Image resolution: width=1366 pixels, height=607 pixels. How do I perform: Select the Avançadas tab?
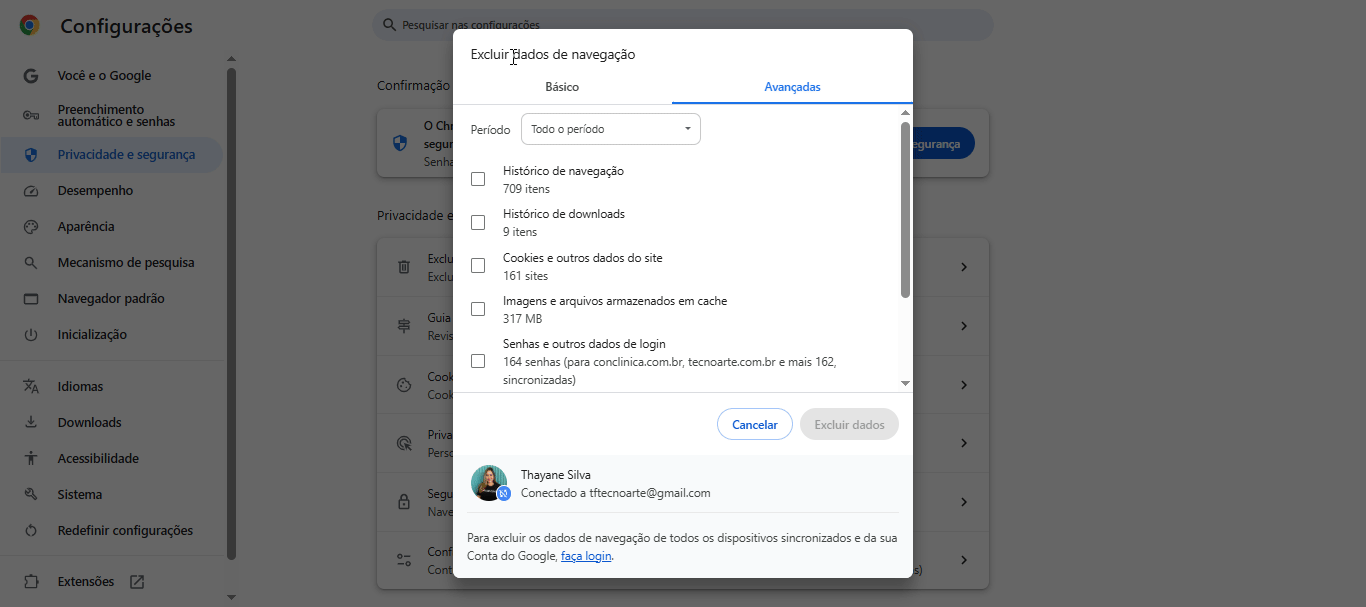point(792,87)
